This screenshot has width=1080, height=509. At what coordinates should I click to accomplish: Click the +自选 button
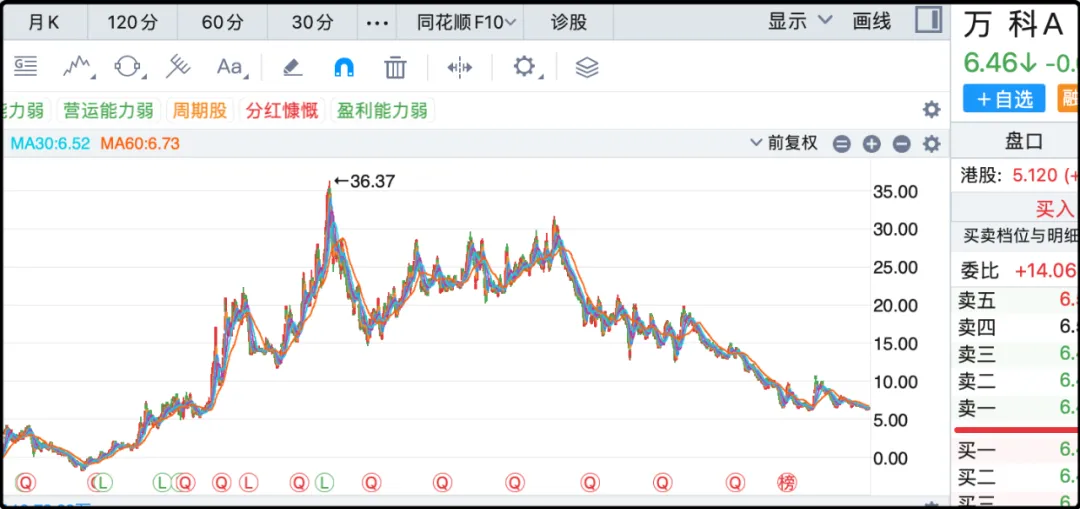(1003, 98)
